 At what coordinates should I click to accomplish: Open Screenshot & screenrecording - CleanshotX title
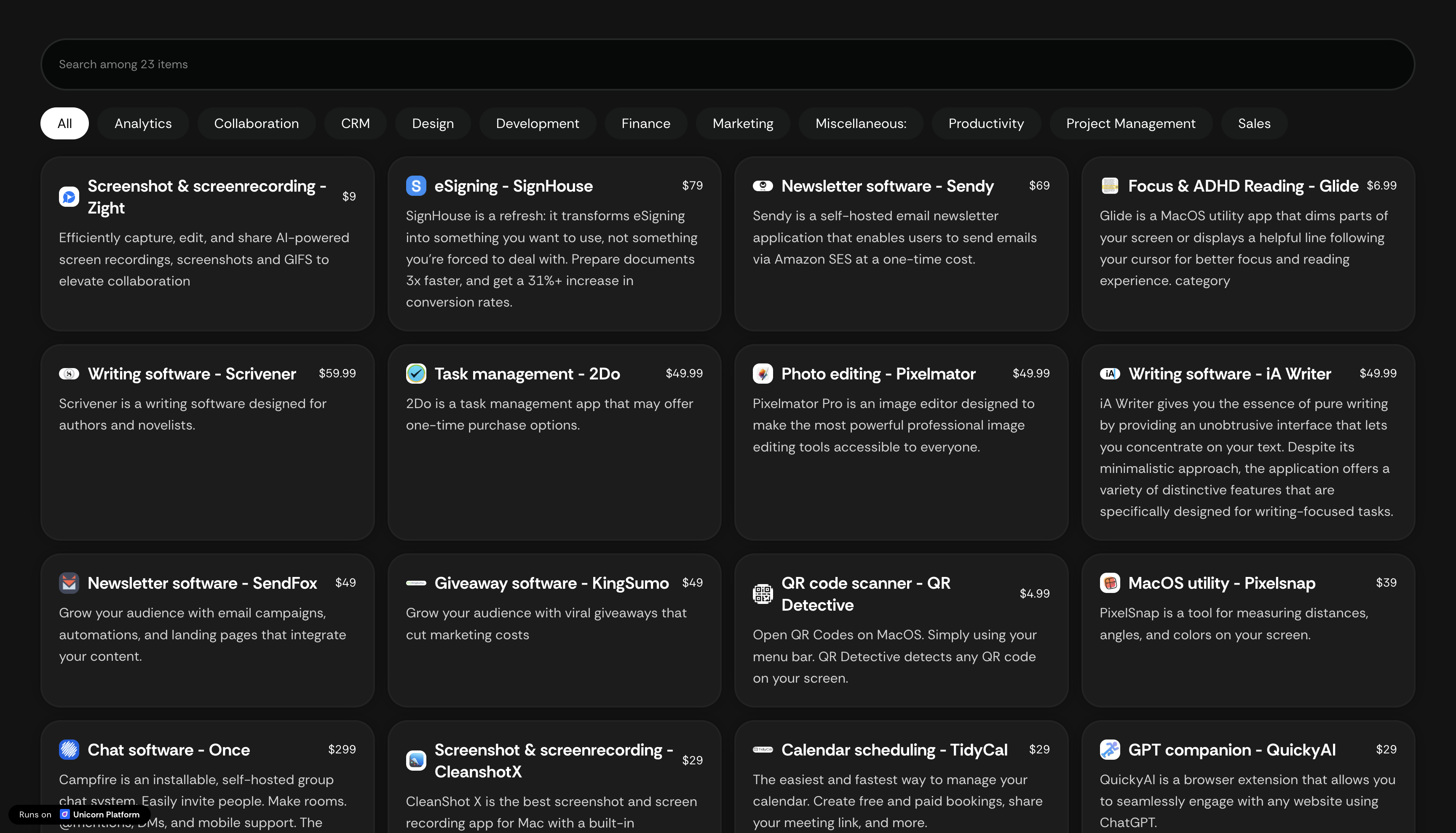pyautogui.click(x=554, y=760)
